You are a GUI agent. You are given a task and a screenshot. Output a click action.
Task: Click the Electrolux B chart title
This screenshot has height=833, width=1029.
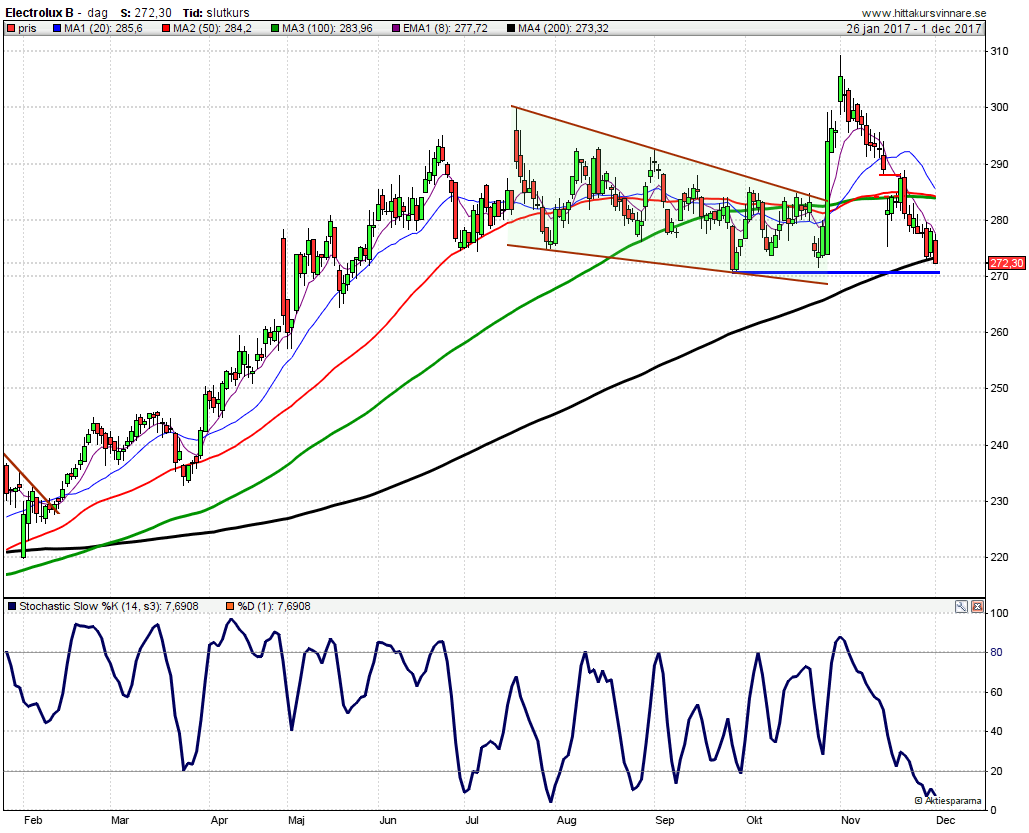[39, 12]
